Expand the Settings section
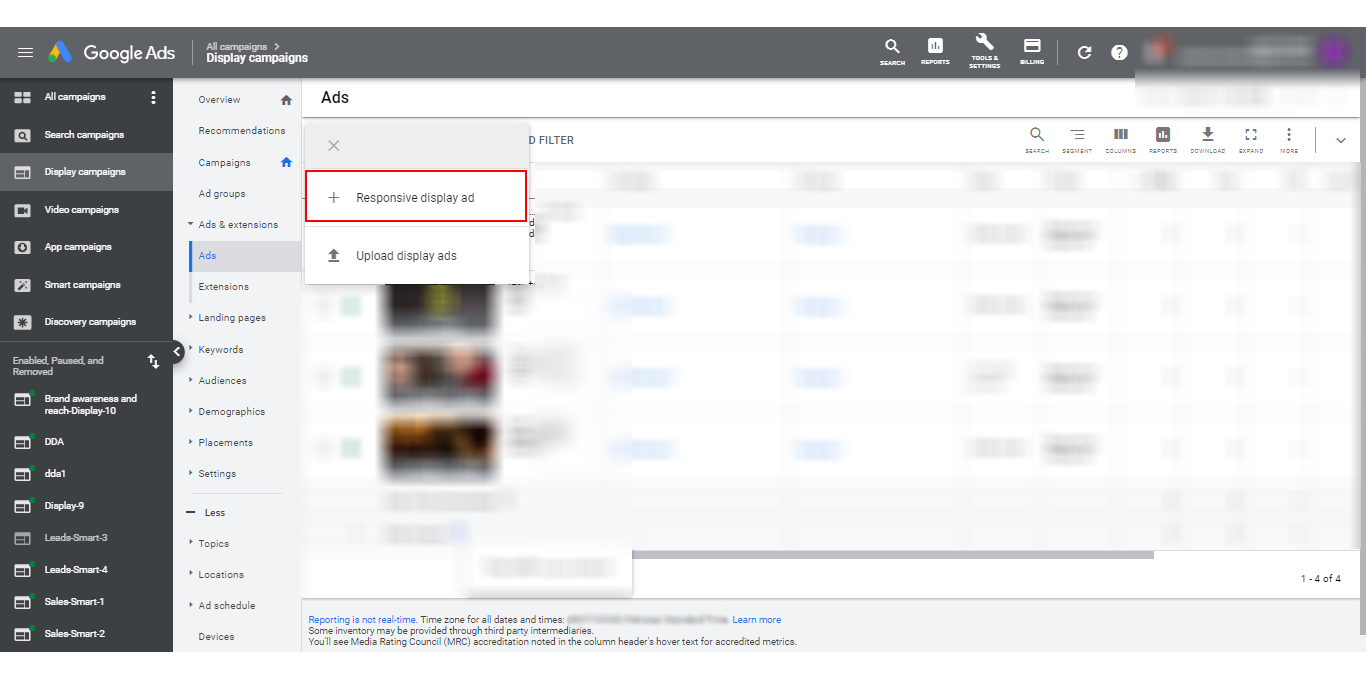 (x=217, y=474)
